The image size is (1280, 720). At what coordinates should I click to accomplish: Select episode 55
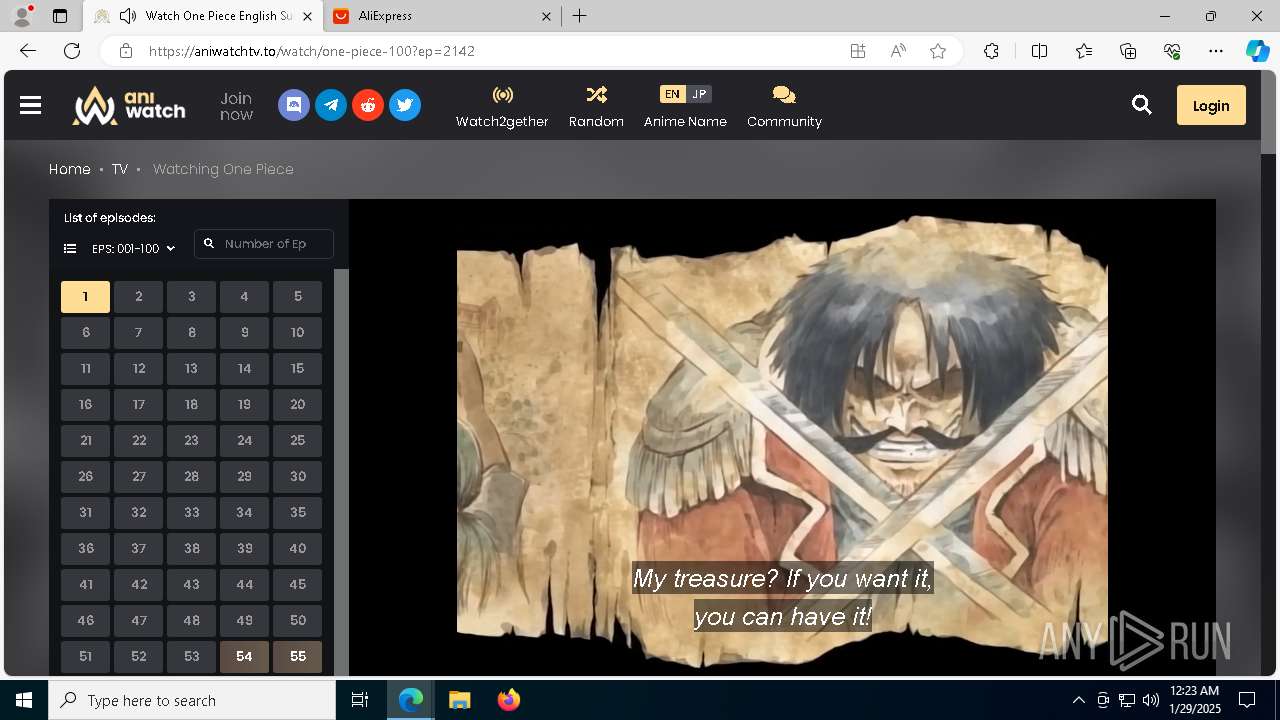[x=298, y=656]
